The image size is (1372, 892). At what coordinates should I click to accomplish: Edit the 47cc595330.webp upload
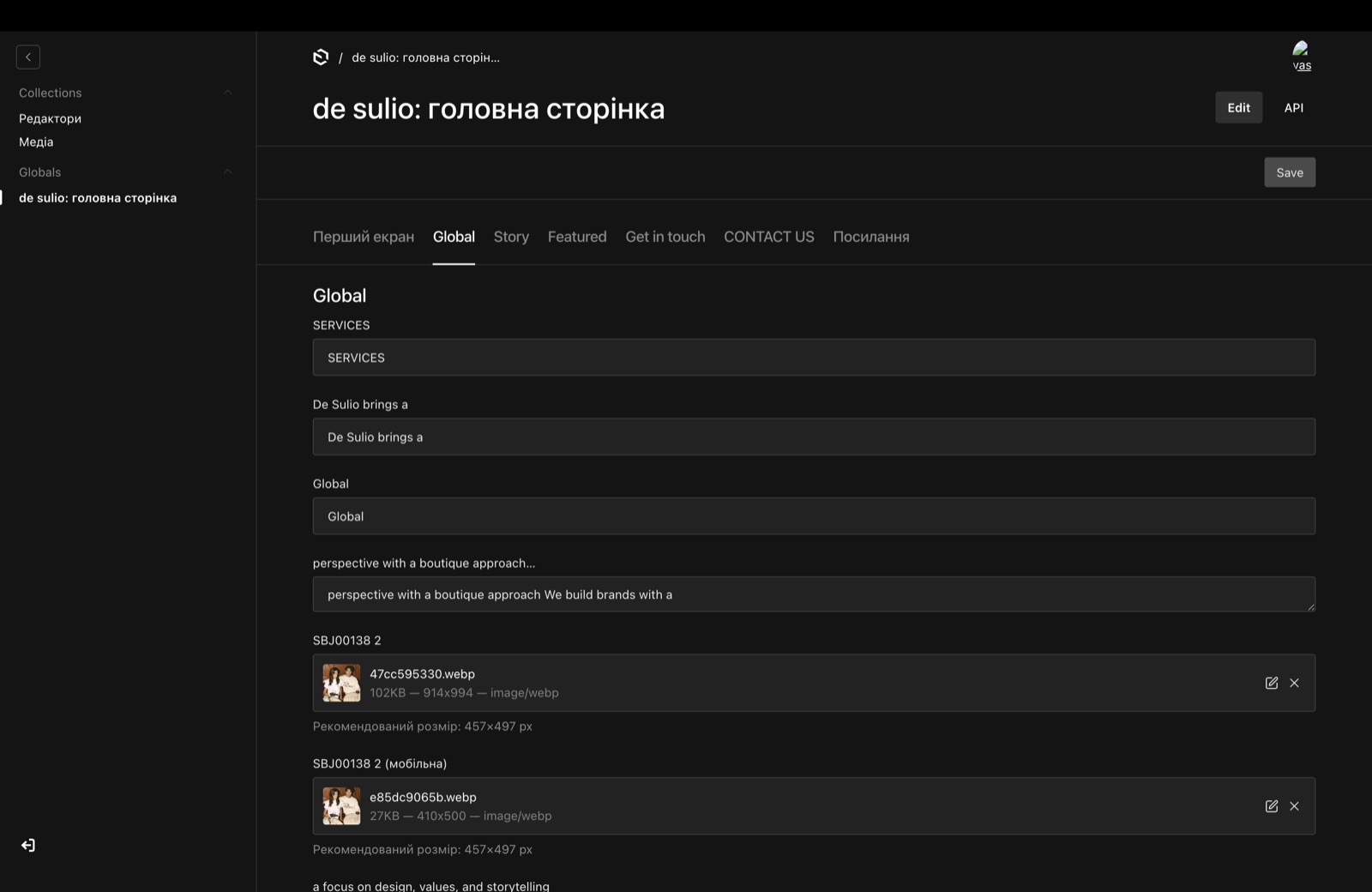[x=1272, y=683]
